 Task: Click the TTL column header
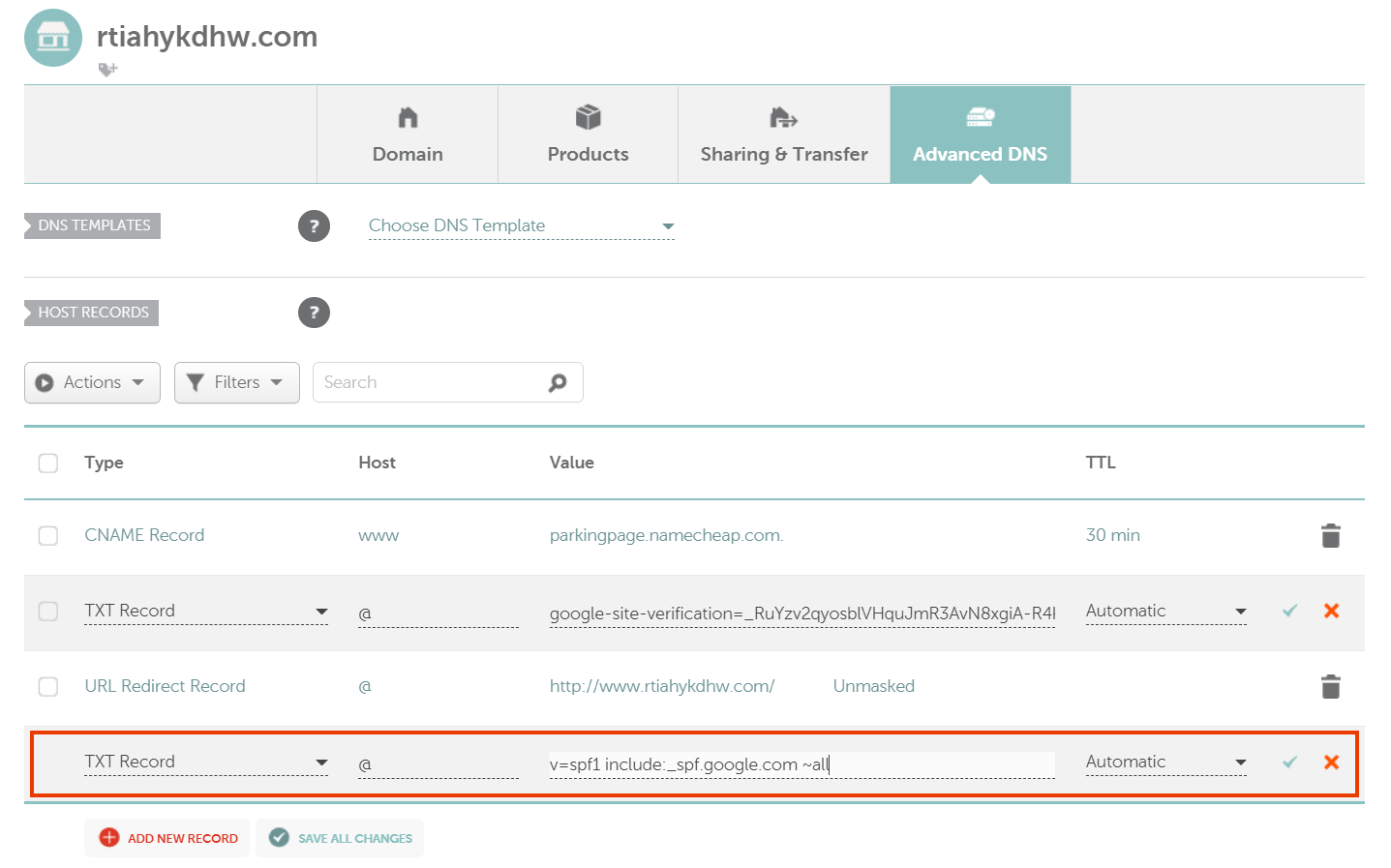1101,463
